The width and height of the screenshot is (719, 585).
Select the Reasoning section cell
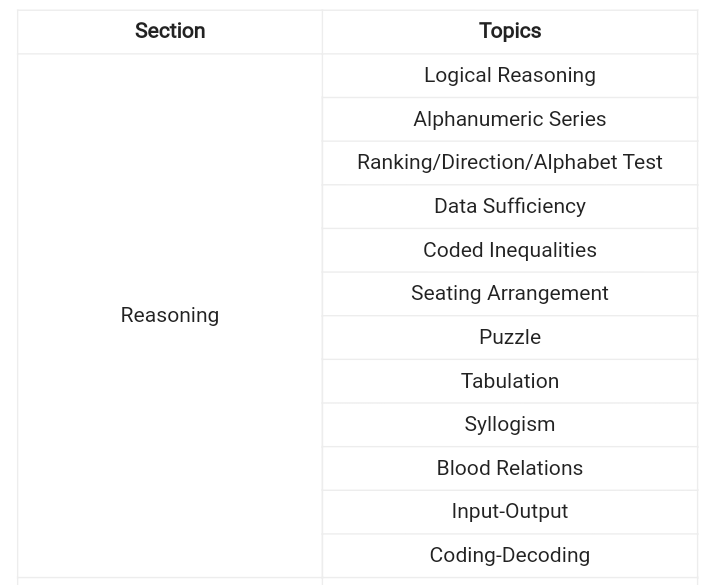coord(170,315)
